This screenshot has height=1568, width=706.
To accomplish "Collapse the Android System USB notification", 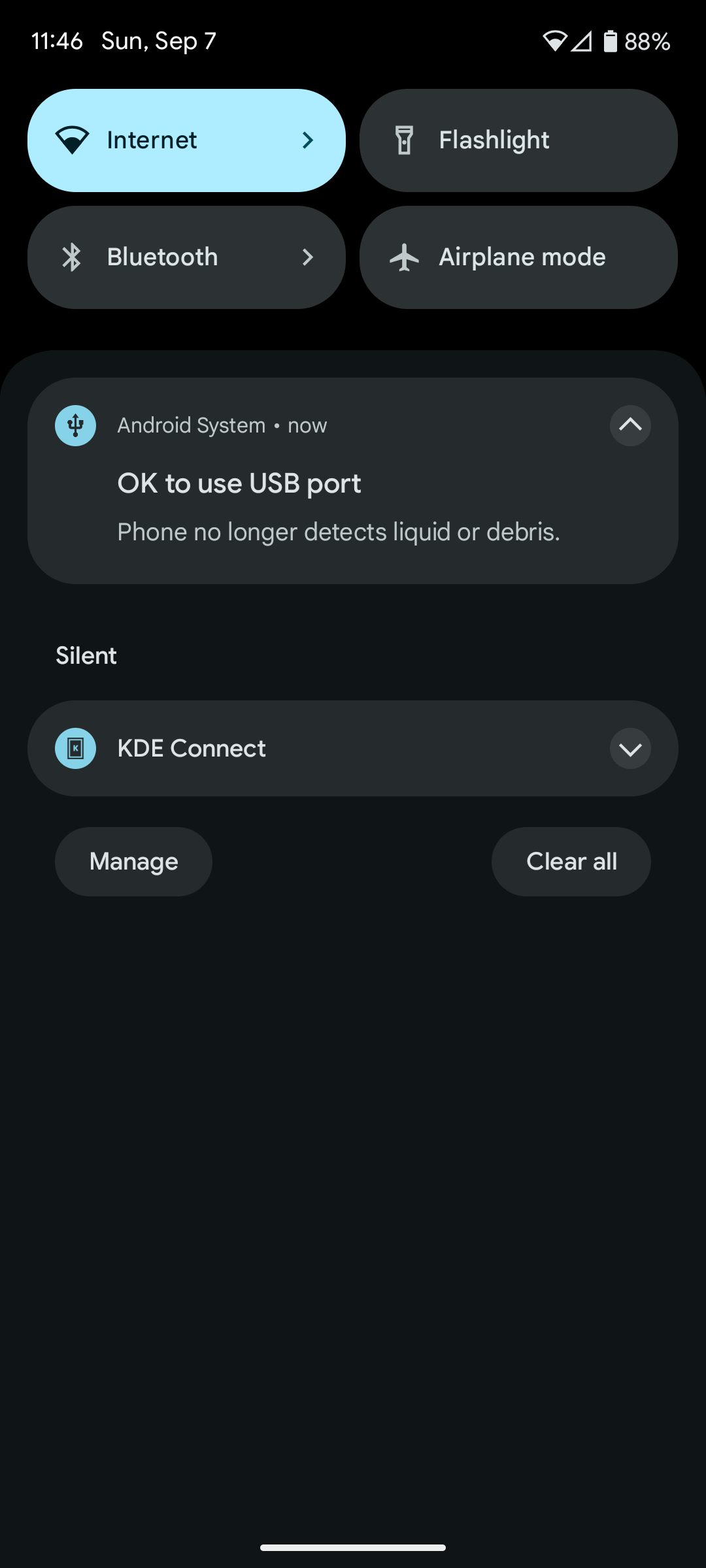I will pyautogui.click(x=630, y=425).
